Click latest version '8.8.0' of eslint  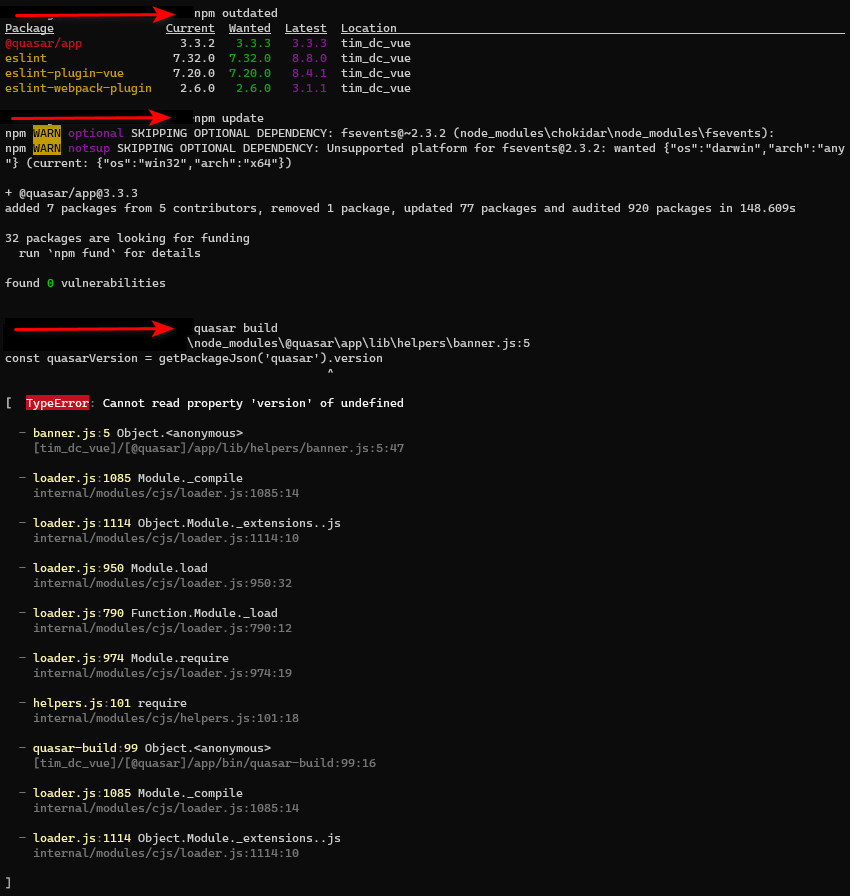coord(309,58)
